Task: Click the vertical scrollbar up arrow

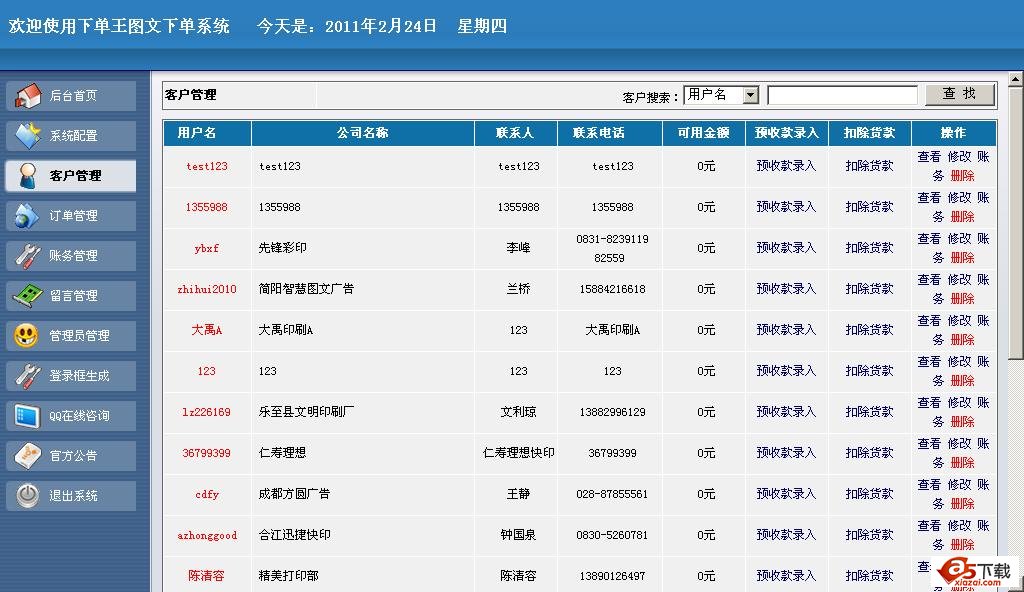Action: (1016, 79)
